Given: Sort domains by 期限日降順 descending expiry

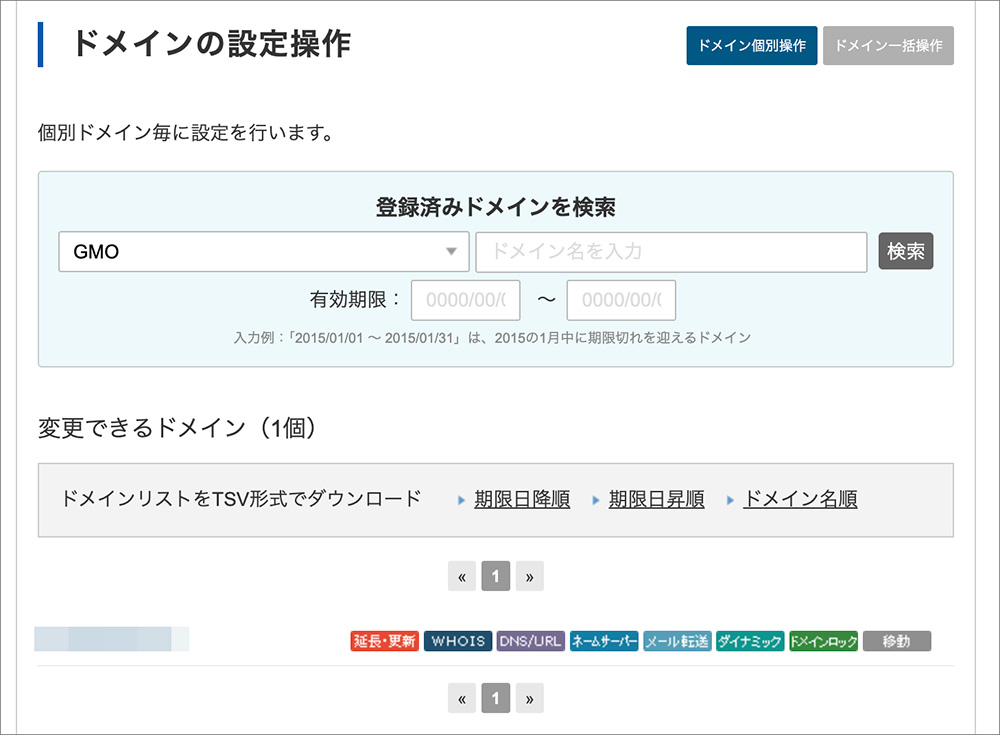Looking at the screenshot, I should coord(521,498).
